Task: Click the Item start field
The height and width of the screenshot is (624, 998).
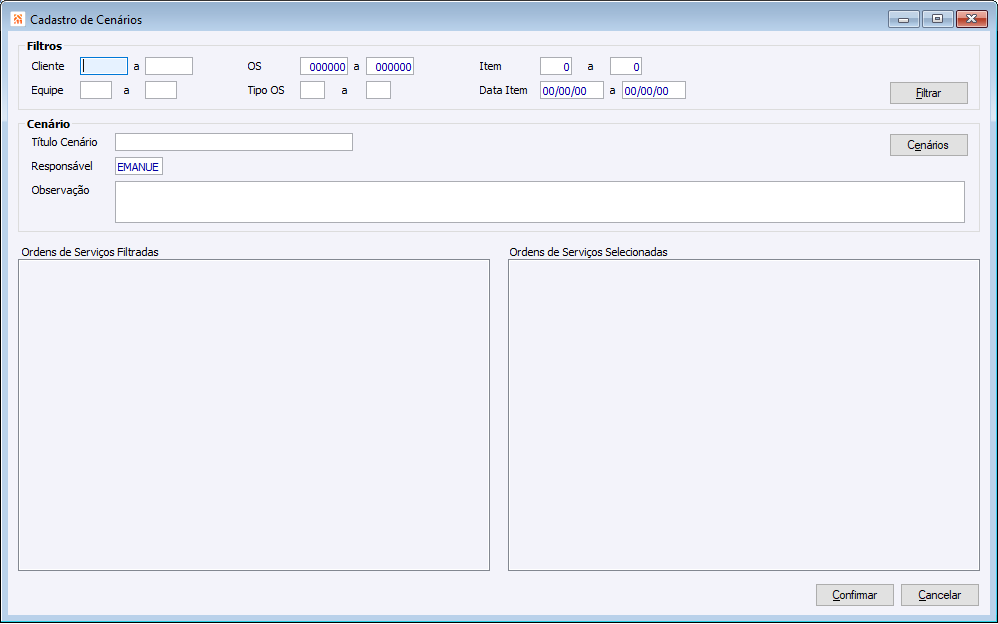Action: (556, 66)
